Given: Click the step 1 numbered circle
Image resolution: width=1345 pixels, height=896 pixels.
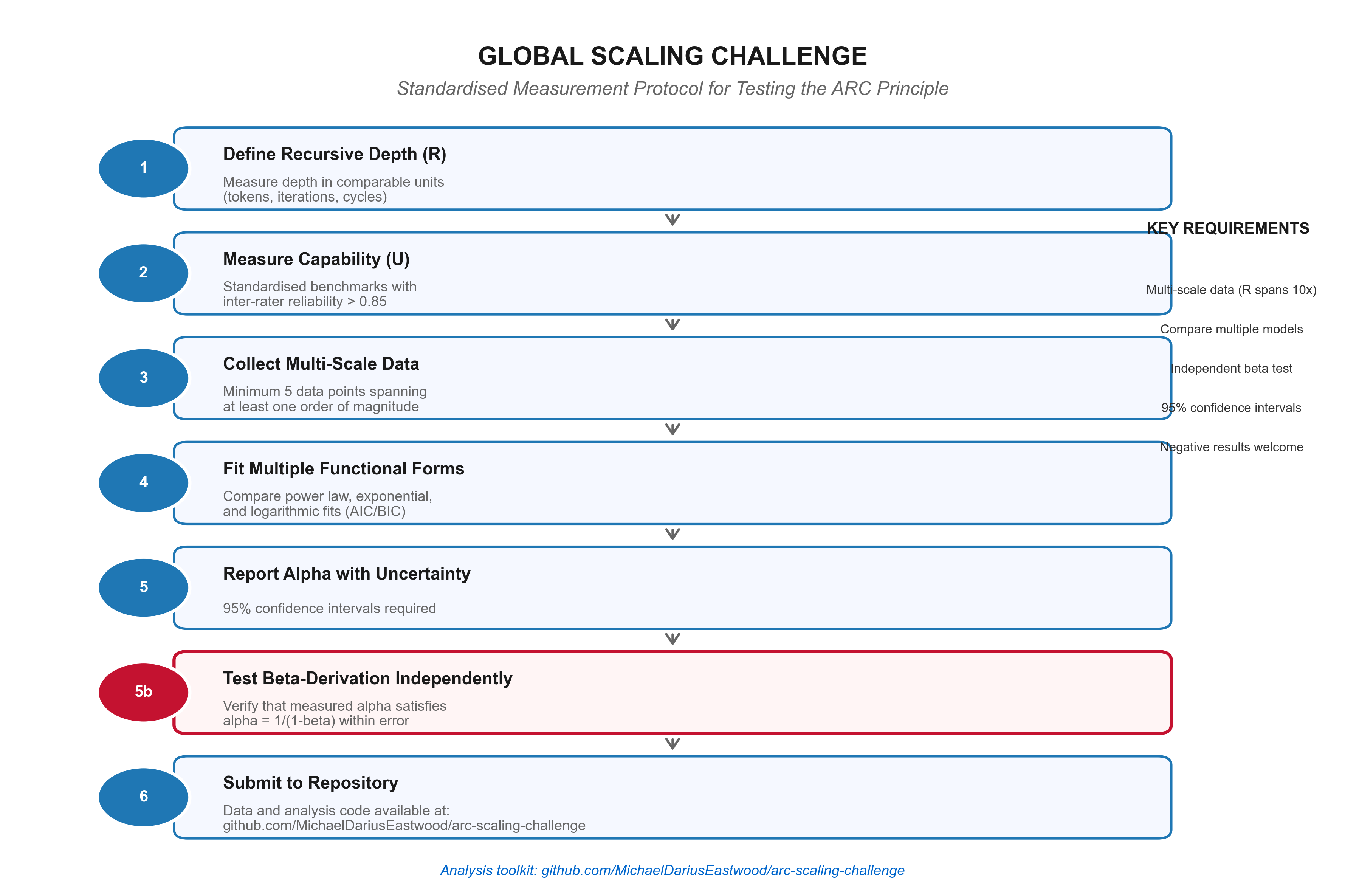Looking at the screenshot, I should click(143, 168).
